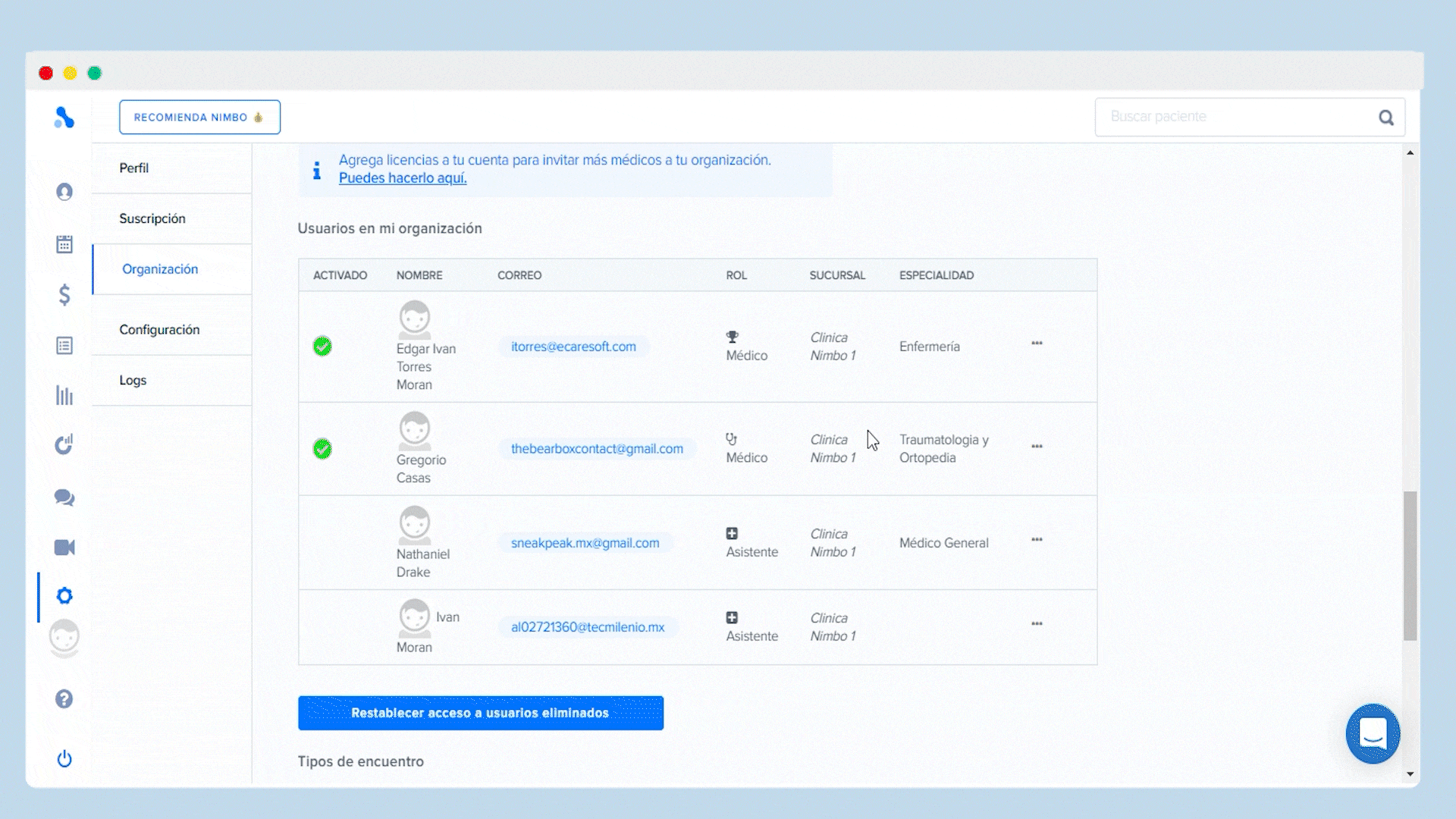Open the bar chart statistics icon
The width and height of the screenshot is (1456, 819).
click(x=64, y=395)
